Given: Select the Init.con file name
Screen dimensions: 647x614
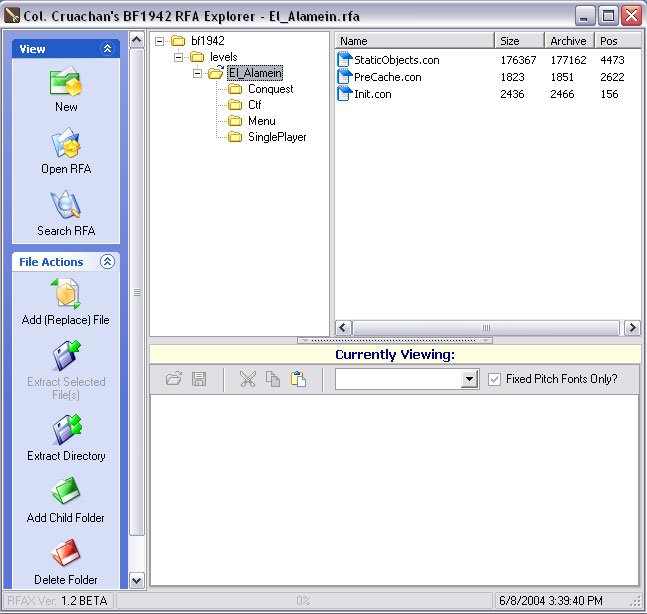Looking at the screenshot, I should click(x=373, y=94).
